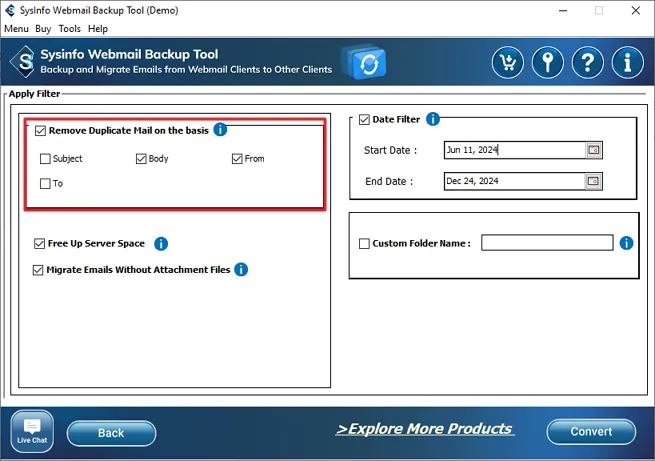Close the SysInfo Webmail Backup Tool window
This screenshot has width=655, height=461.
(x=635, y=10)
